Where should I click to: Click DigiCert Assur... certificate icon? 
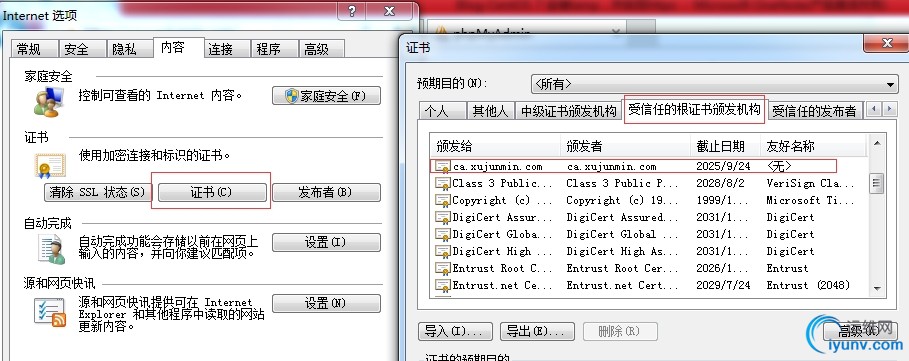pos(443,218)
